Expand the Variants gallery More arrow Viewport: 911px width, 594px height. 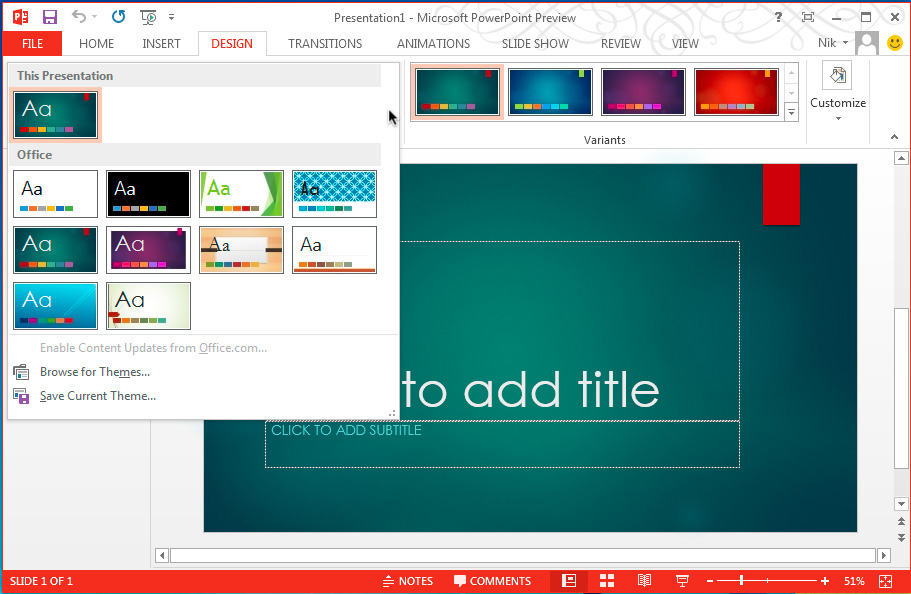click(791, 113)
